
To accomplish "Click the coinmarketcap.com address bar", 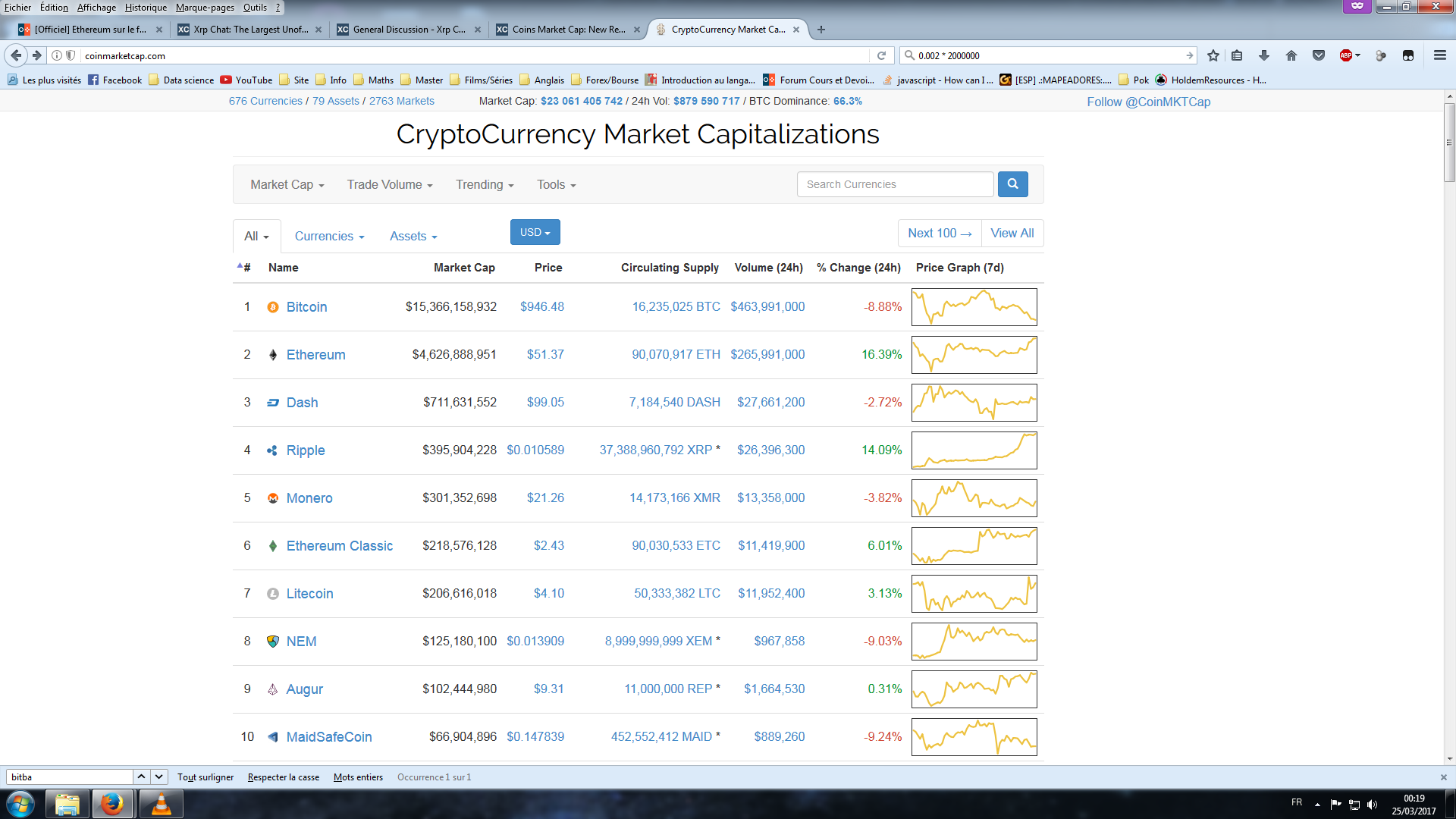I will tap(475, 55).
